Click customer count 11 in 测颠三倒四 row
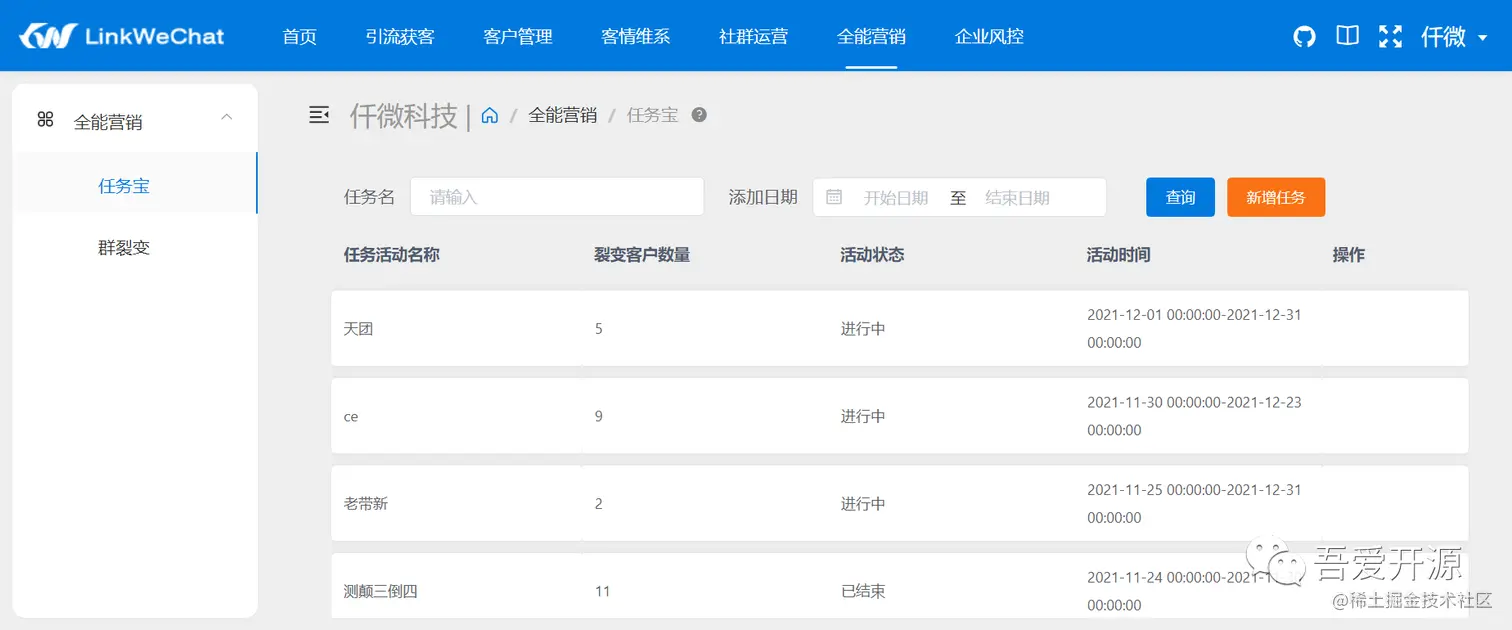The image size is (1512, 630). [602, 591]
